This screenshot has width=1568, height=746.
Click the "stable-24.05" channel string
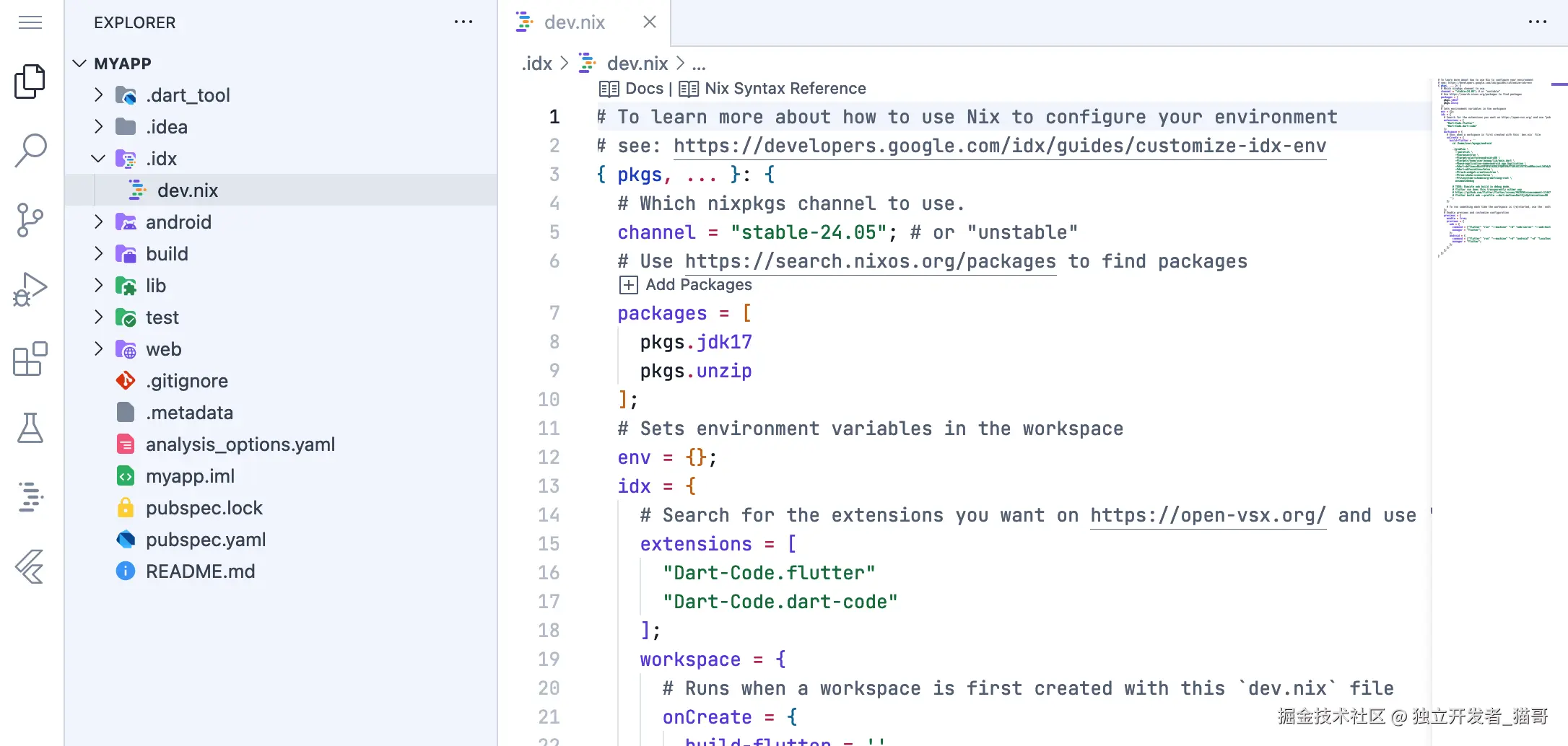coord(809,233)
